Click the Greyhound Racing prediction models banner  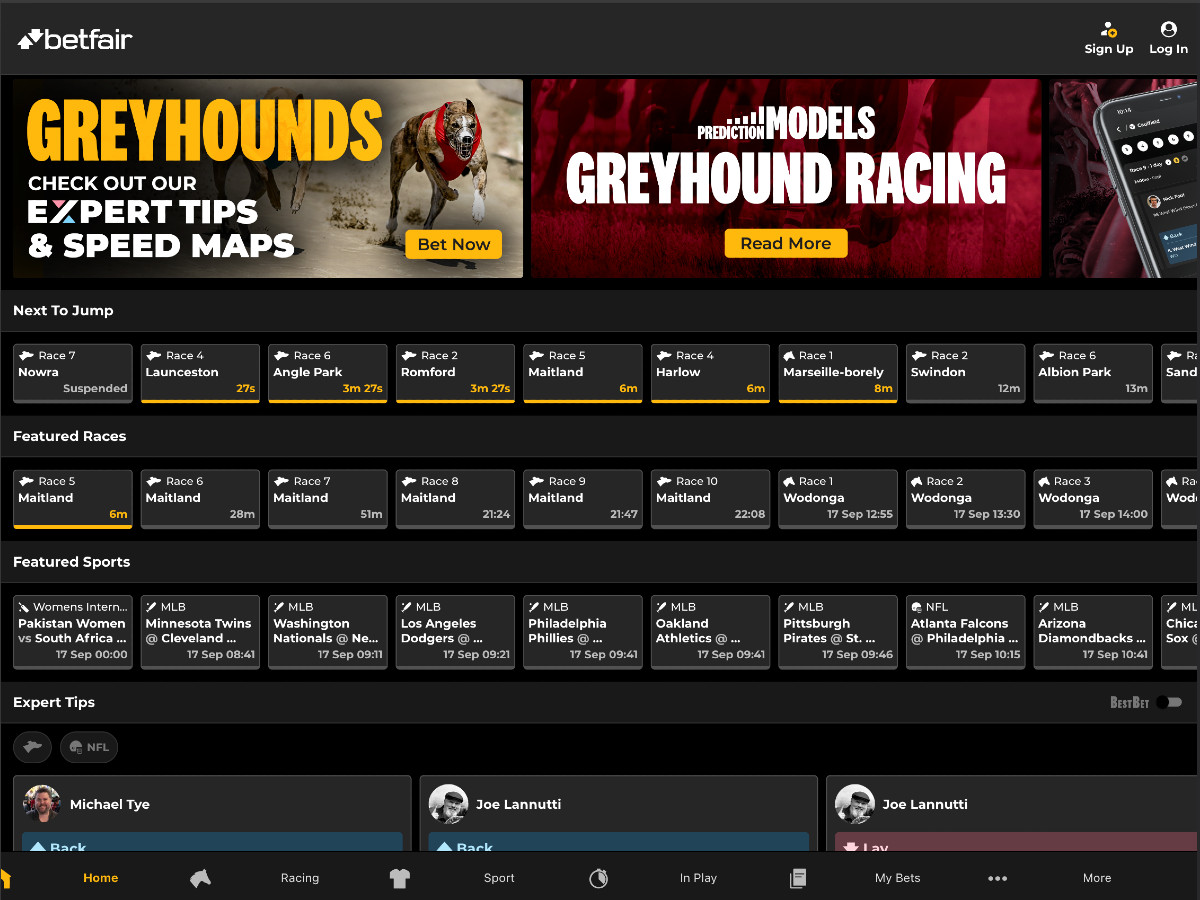tap(786, 179)
